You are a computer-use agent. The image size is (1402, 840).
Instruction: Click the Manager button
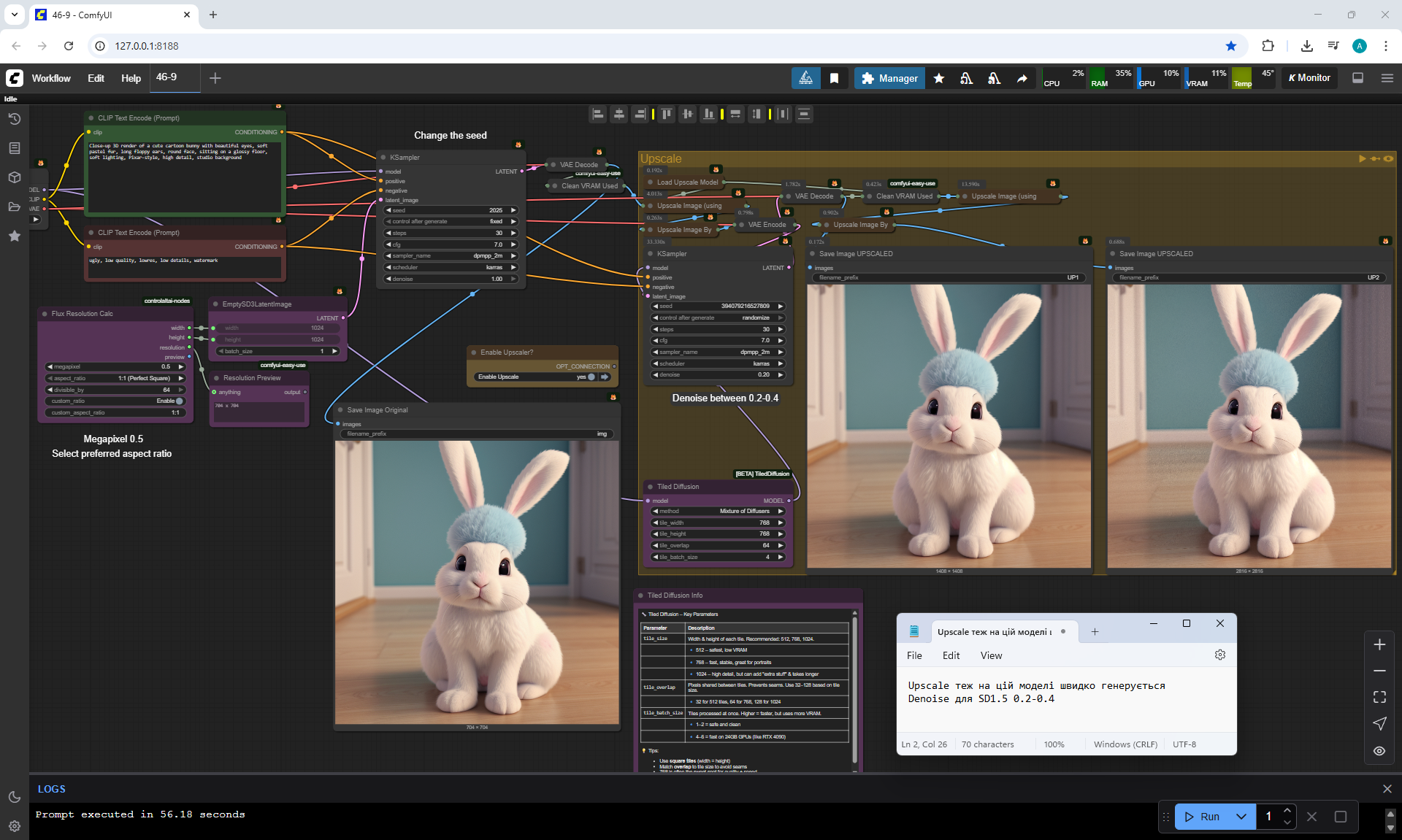pyautogui.click(x=889, y=78)
